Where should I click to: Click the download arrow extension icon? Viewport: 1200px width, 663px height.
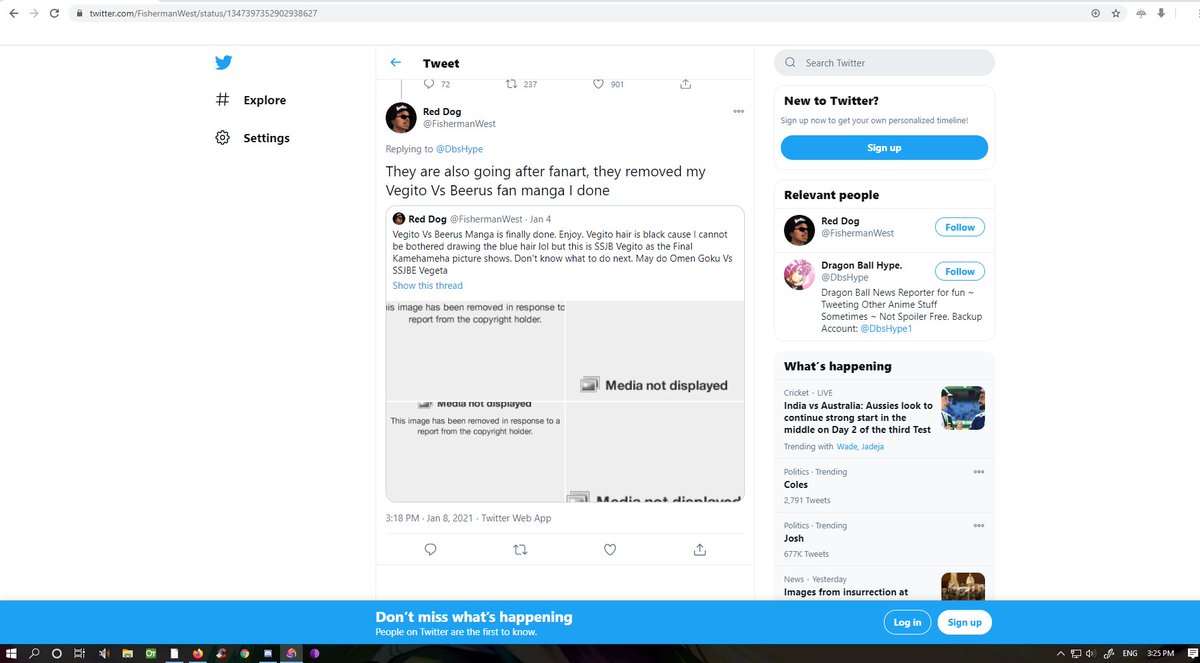tap(1161, 13)
